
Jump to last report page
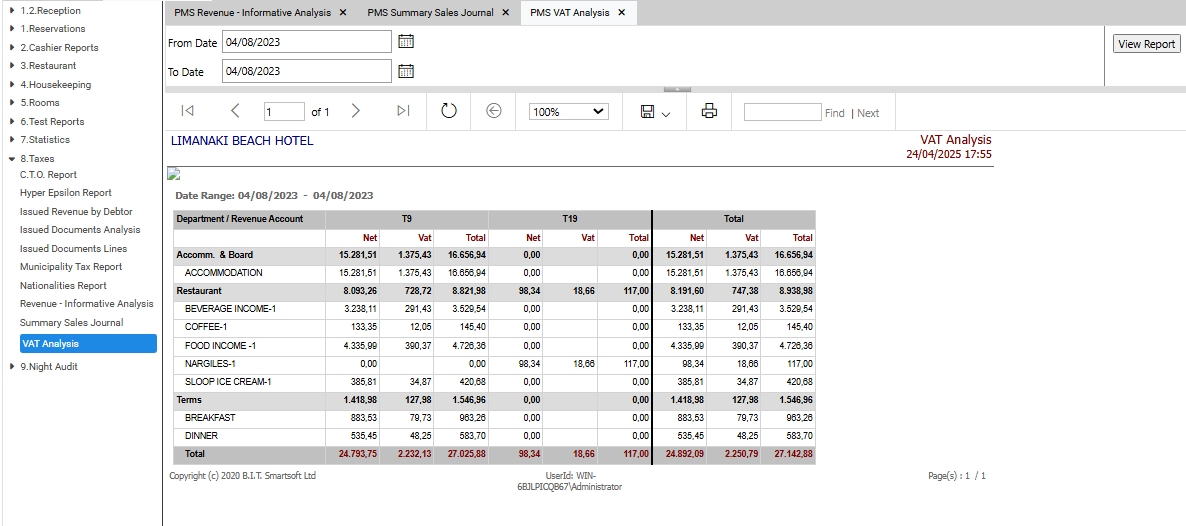pyautogui.click(x=403, y=111)
